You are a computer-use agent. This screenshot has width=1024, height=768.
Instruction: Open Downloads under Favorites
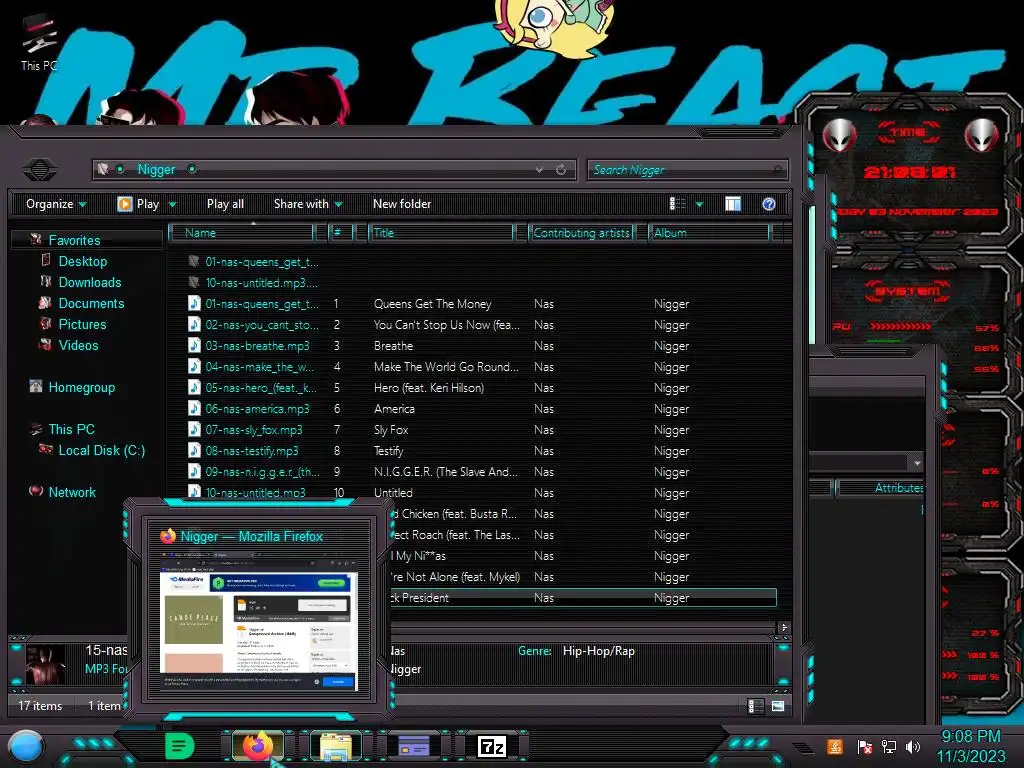(x=90, y=282)
